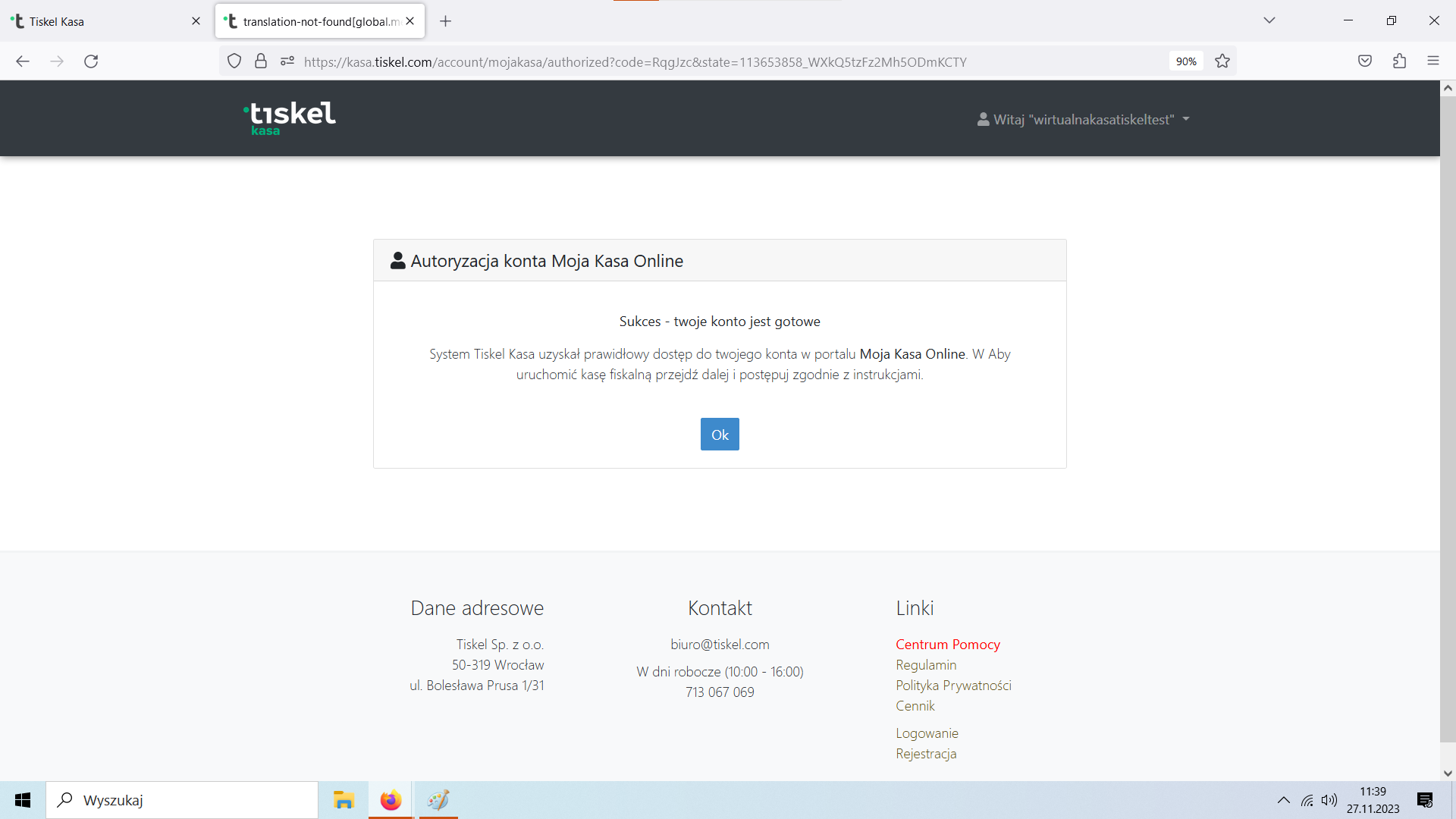Viewport: 1456px width, 819px height.
Task: Click the phone number 713 067 069
Action: pyautogui.click(x=720, y=692)
